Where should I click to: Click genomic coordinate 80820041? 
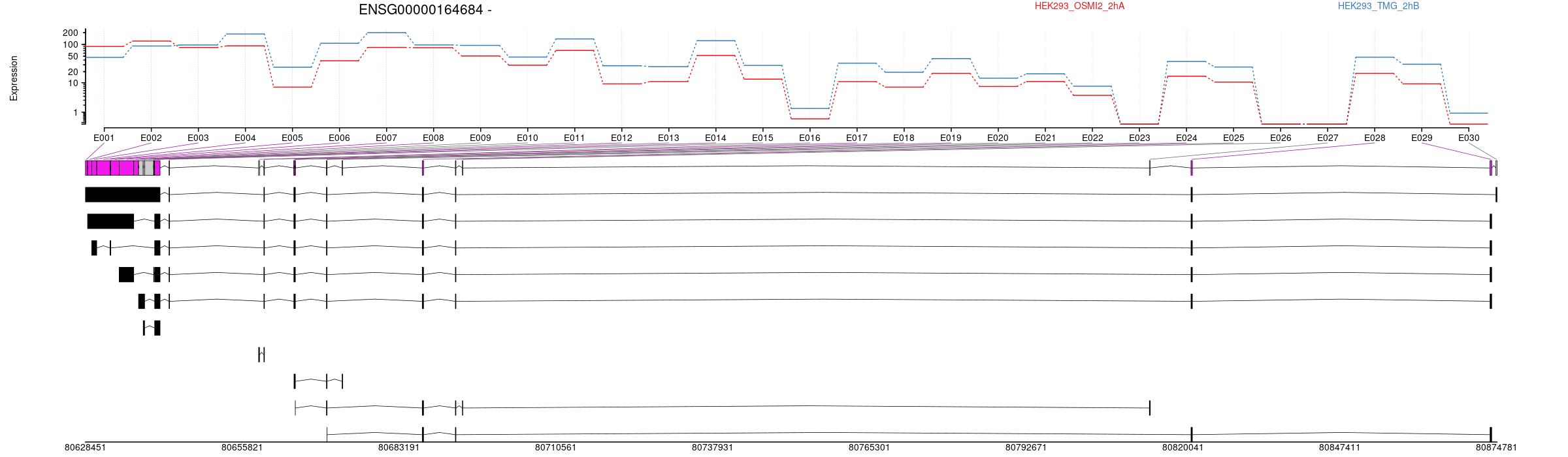[x=1183, y=448]
